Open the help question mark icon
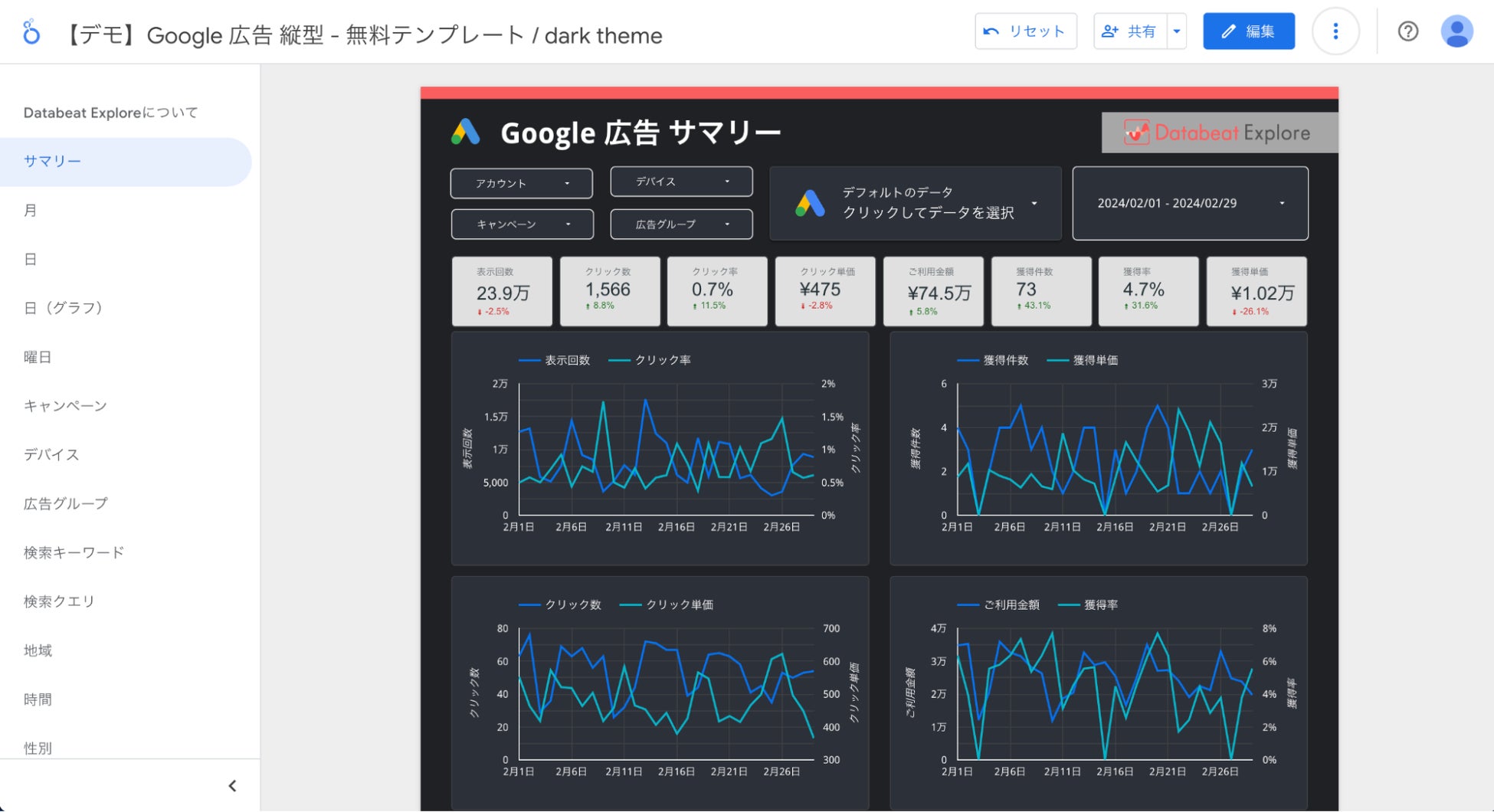Viewport: 1494px width, 812px height. 1407,31
